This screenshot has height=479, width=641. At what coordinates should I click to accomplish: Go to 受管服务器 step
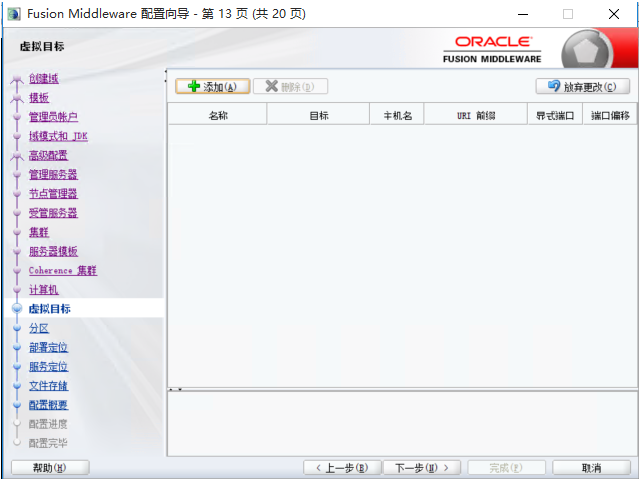coord(53,213)
